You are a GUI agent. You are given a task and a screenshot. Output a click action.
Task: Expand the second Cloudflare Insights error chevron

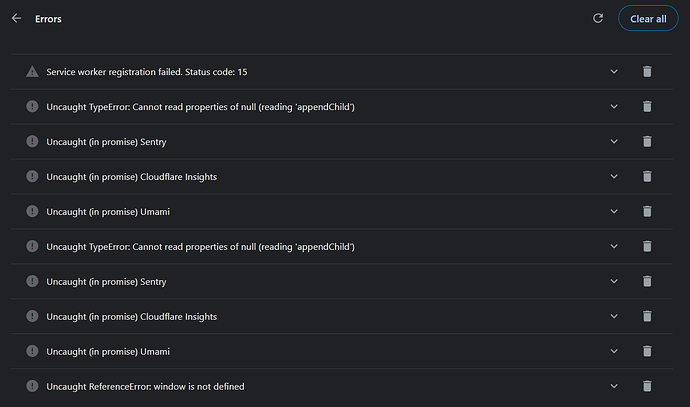pos(614,316)
